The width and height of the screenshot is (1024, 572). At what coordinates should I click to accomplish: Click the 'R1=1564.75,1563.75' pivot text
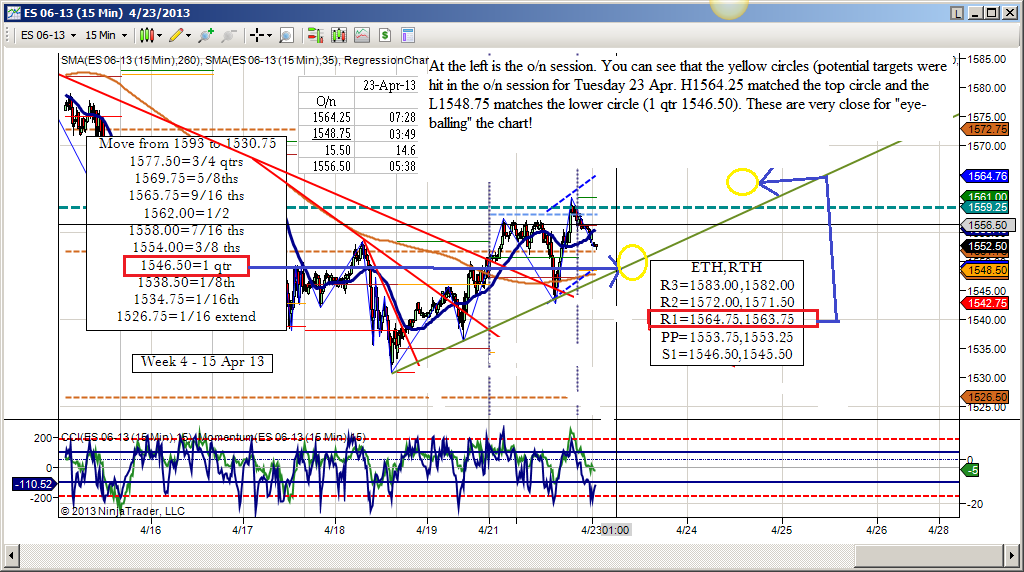[727, 319]
